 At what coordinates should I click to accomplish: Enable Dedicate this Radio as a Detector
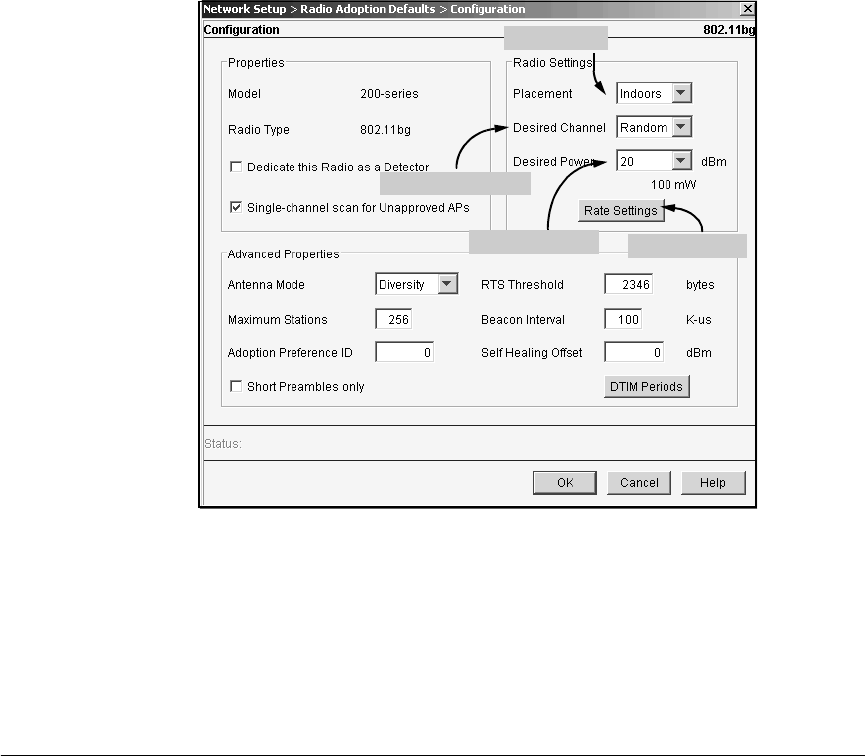236,167
